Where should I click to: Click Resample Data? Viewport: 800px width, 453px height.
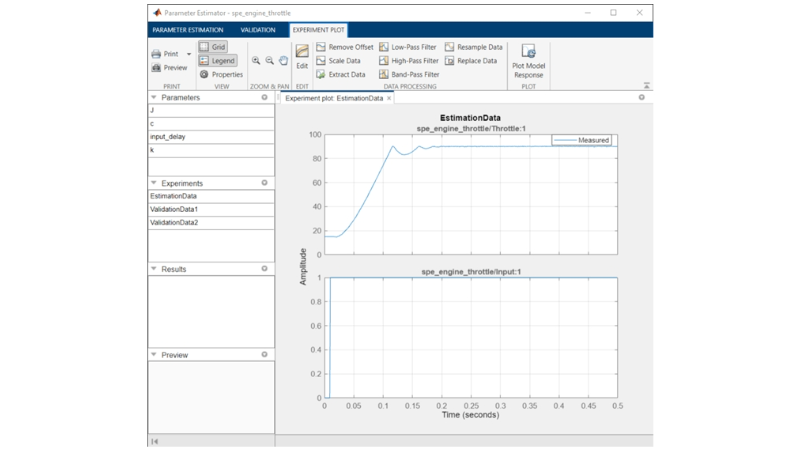[x=473, y=47]
